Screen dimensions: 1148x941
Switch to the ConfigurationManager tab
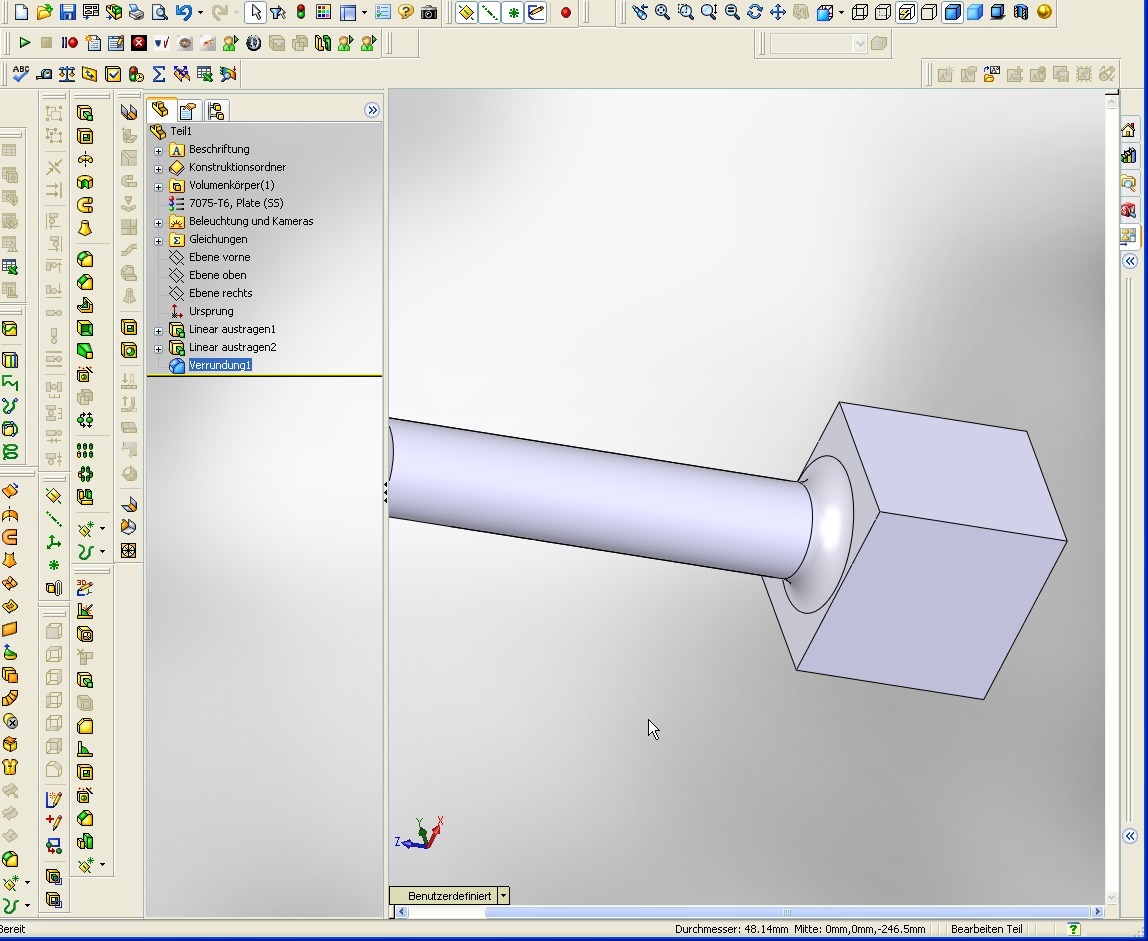(215, 111)
